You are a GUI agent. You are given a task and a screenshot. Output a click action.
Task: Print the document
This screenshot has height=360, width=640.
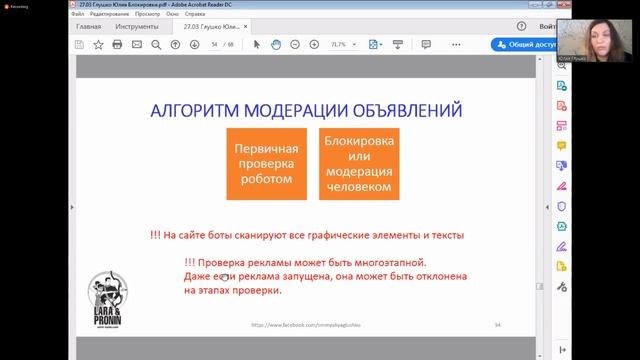[x=117, y=44]
